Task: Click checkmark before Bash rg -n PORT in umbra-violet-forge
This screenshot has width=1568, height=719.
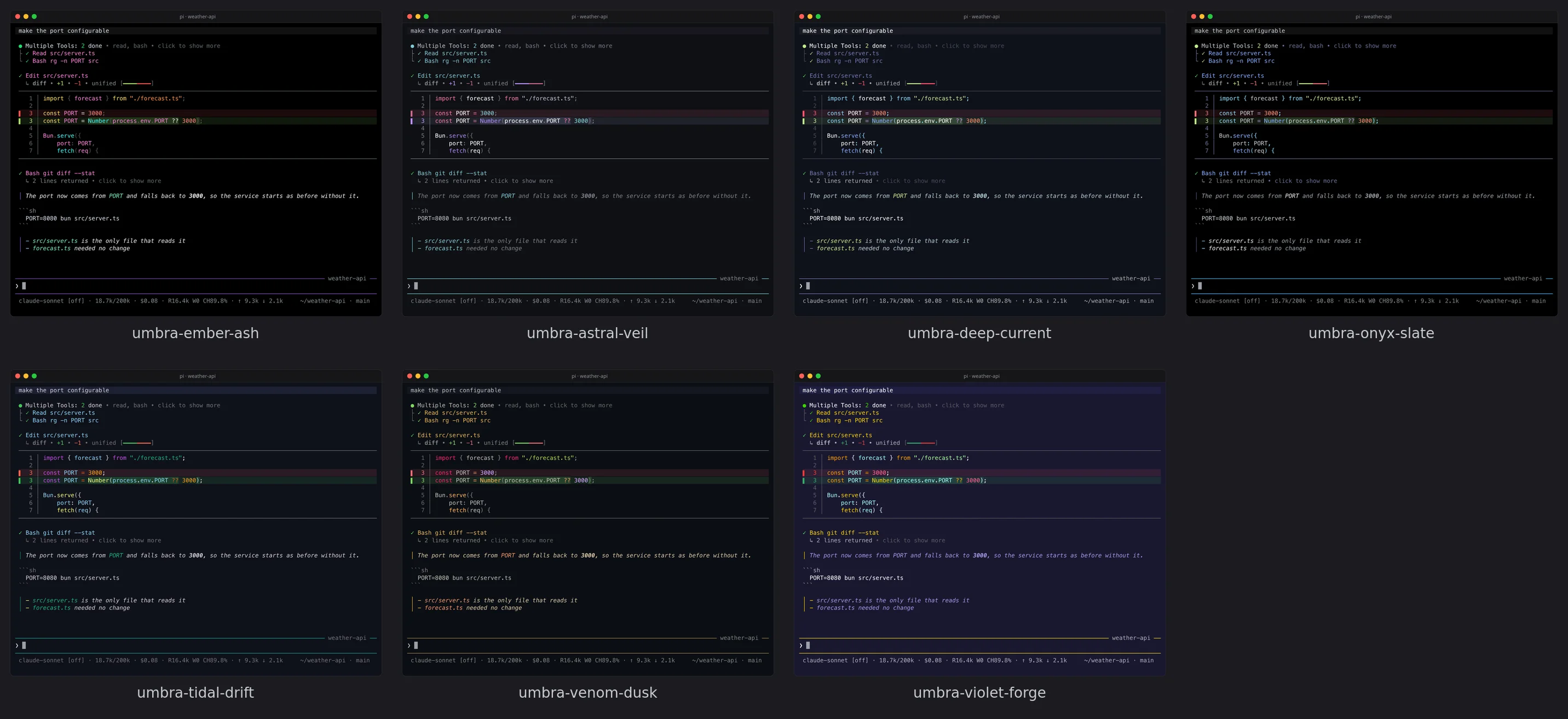Action: point(811,421)
